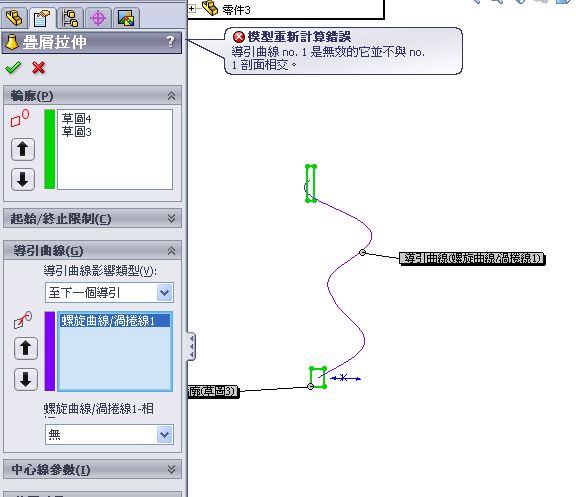This screenshot has height=497, width=576.
Task: Move guide curve down with arrow button
Action: point(25,379)
